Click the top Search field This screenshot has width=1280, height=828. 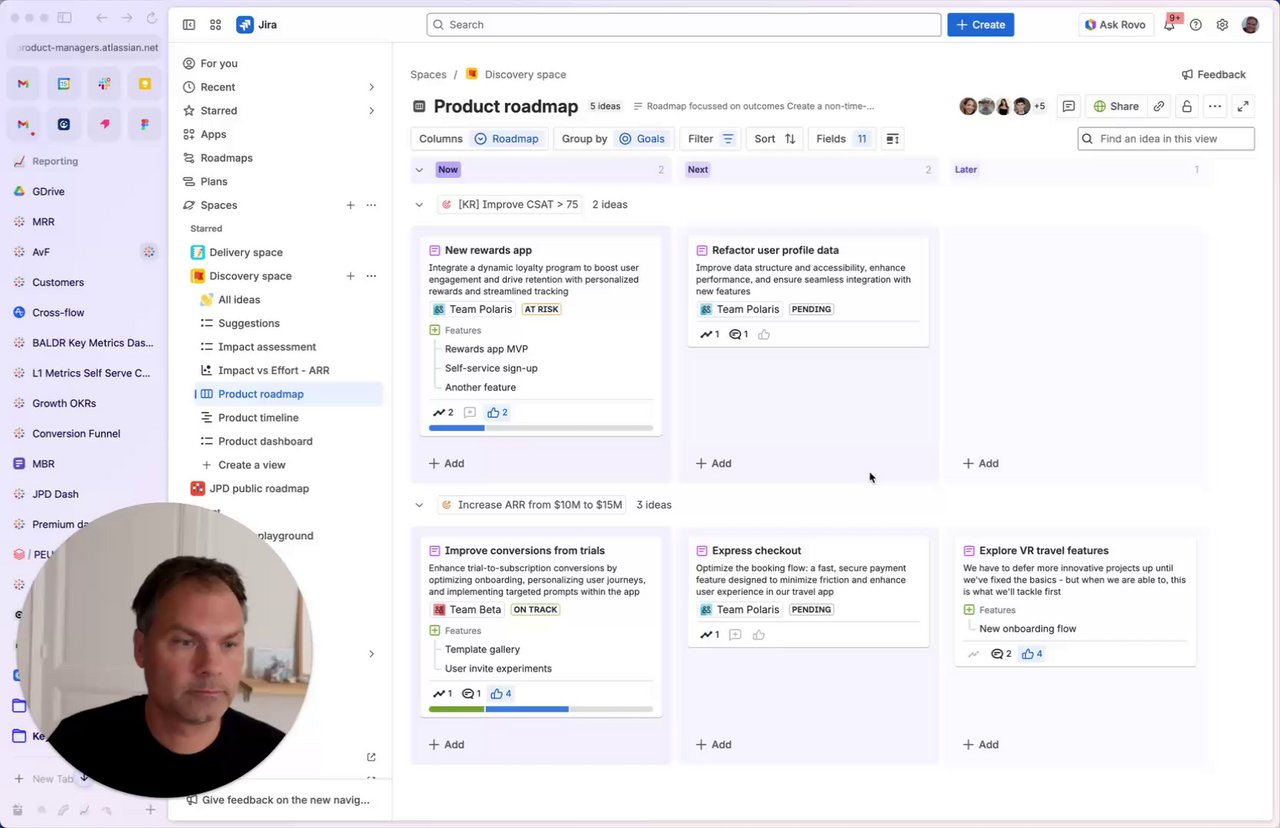(684, 25)
